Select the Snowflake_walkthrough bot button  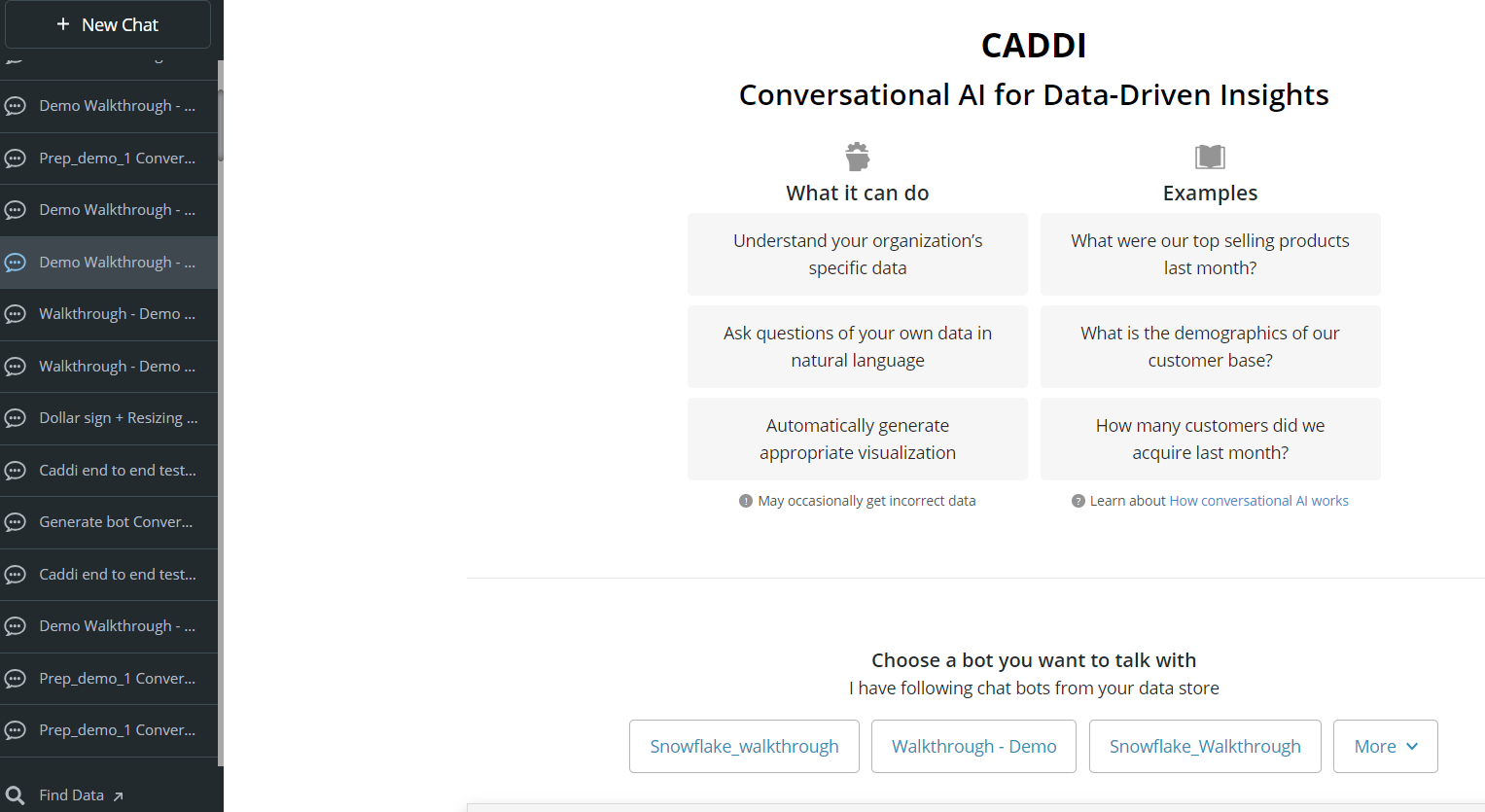[744, 746]
